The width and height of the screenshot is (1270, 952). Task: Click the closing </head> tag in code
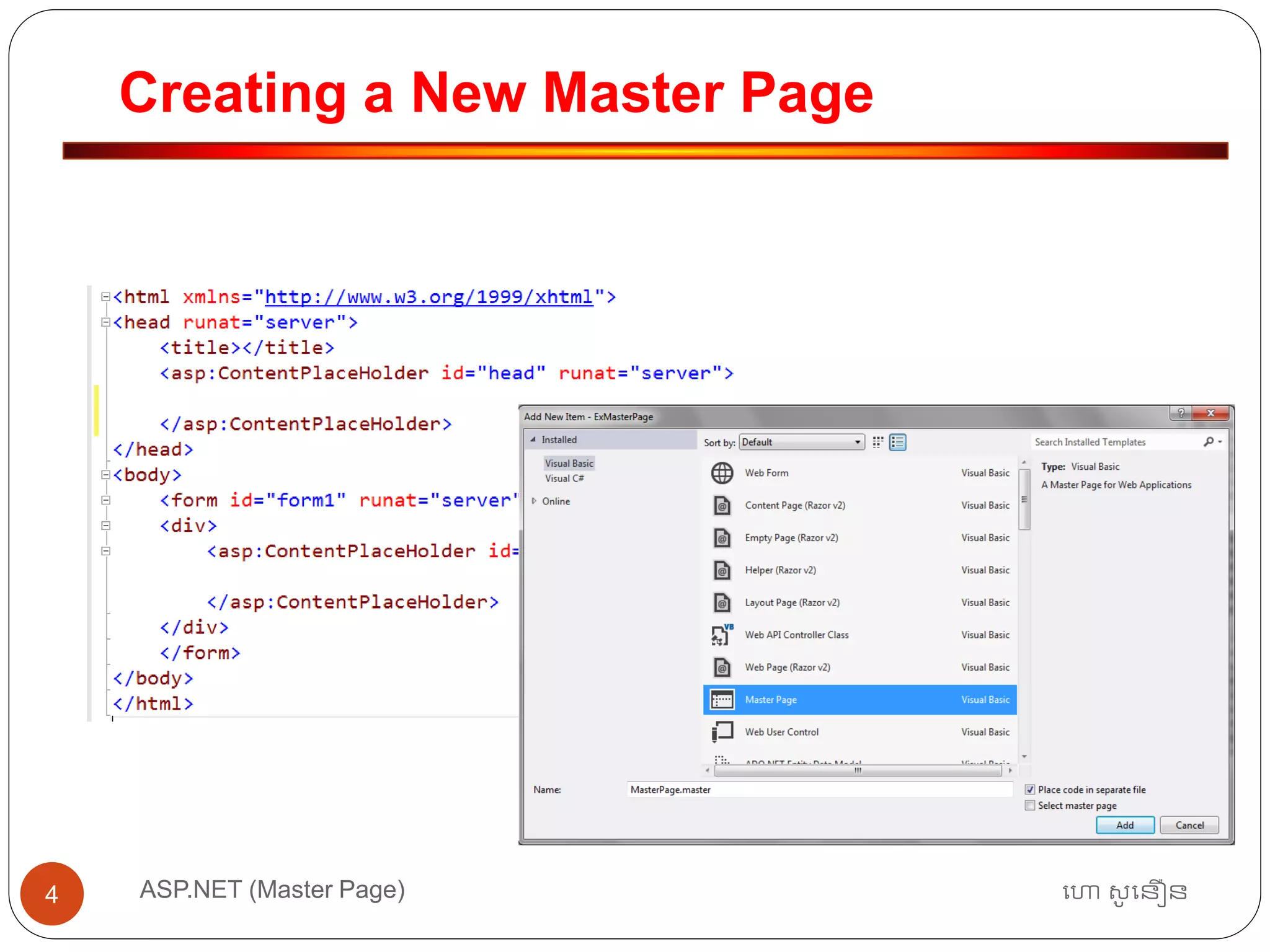click(x=153, y=450)
